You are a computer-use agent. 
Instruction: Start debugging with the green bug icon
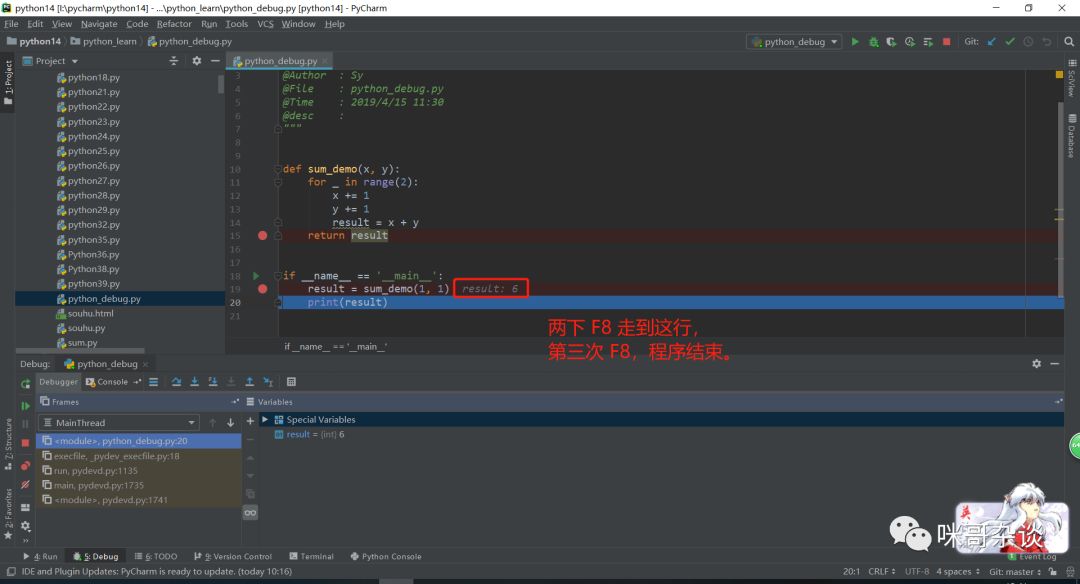coord(873,41)
